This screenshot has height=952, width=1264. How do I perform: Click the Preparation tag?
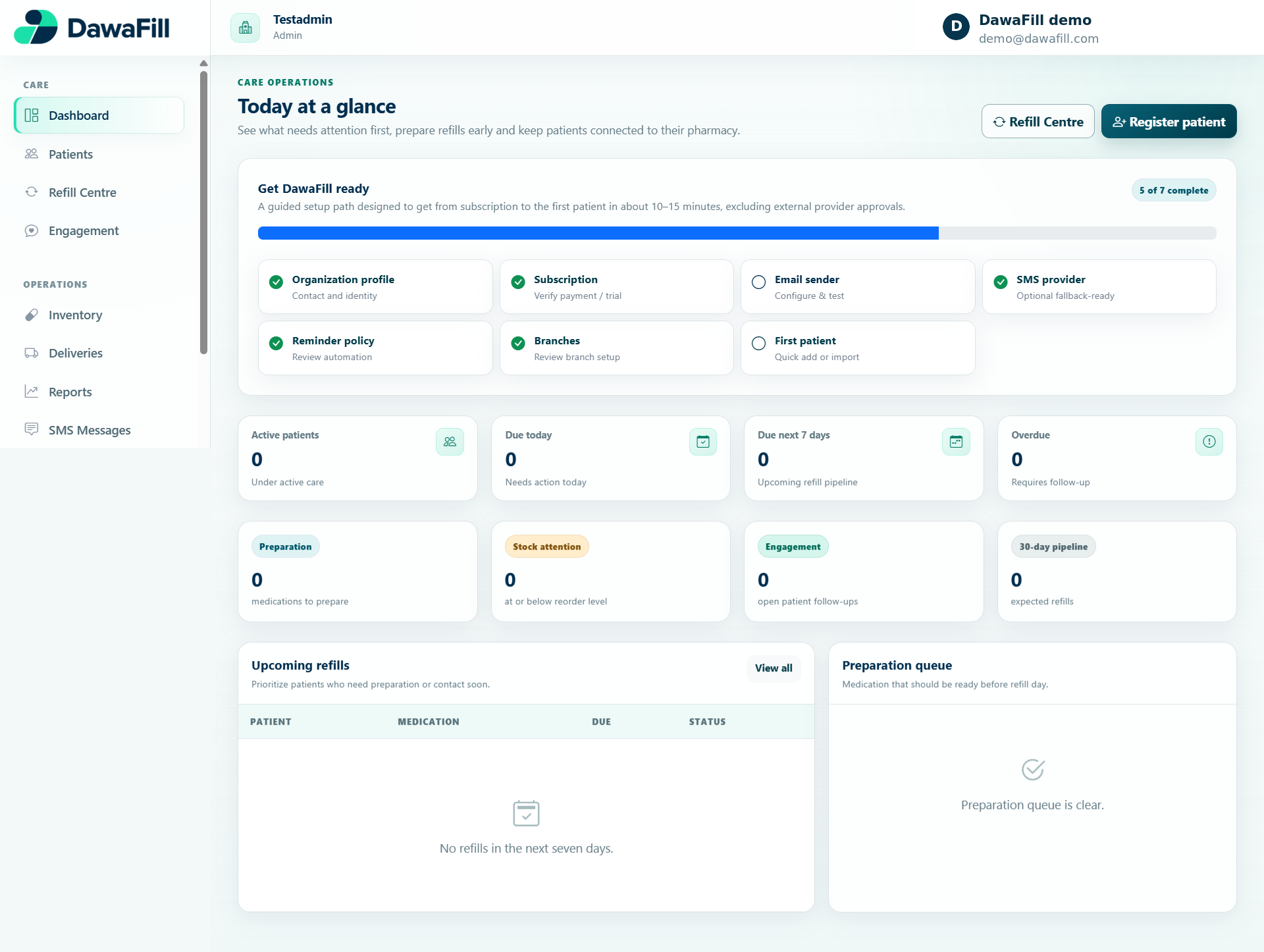285,546
